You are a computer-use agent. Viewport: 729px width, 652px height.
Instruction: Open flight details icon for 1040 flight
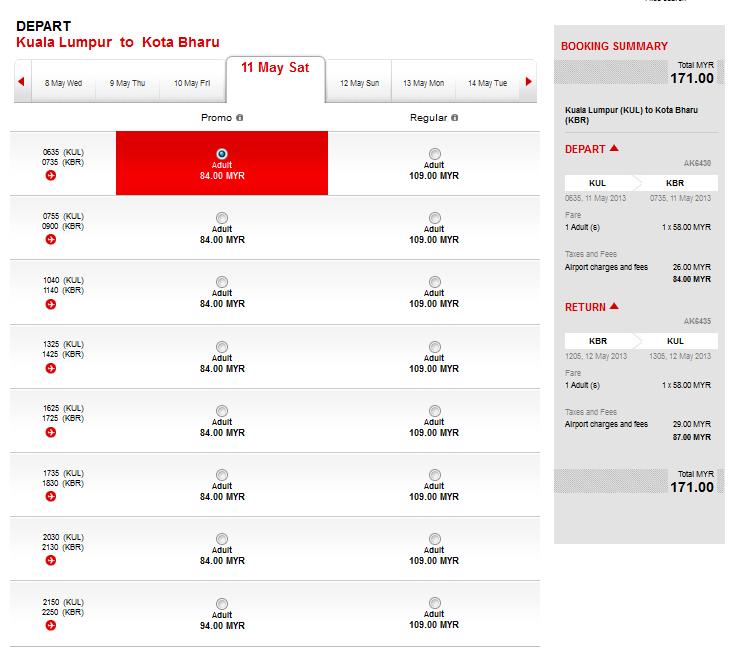coord(51,304)
